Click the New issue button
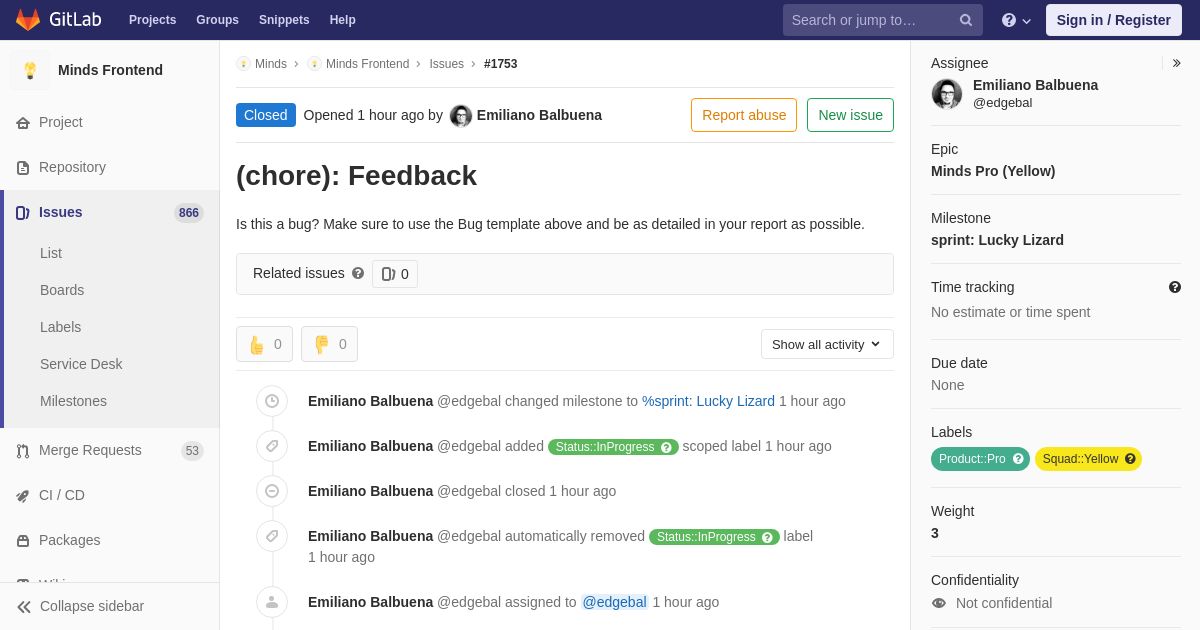 (850, 115)
